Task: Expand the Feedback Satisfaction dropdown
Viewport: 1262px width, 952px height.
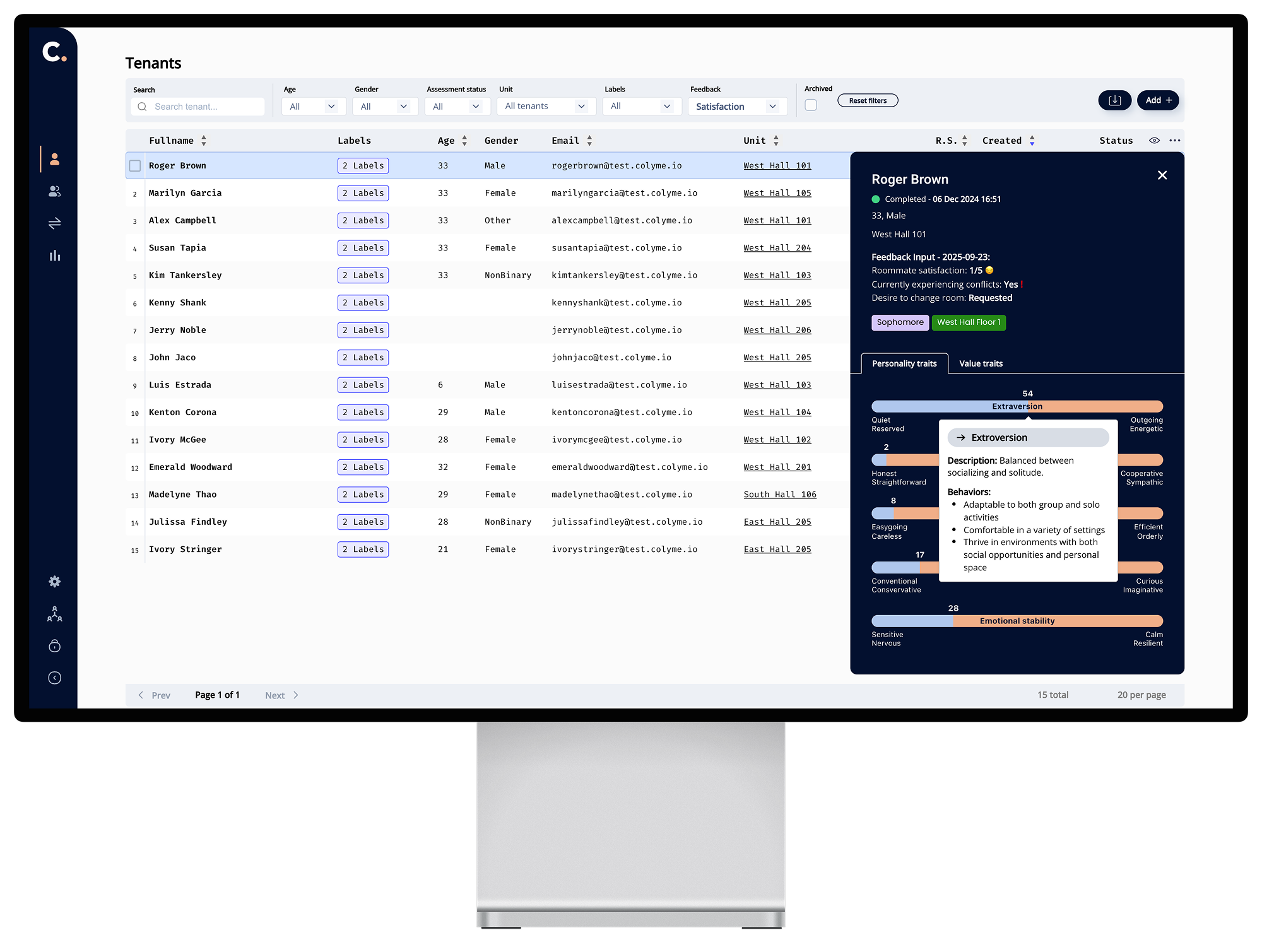Action: (737, 107)
